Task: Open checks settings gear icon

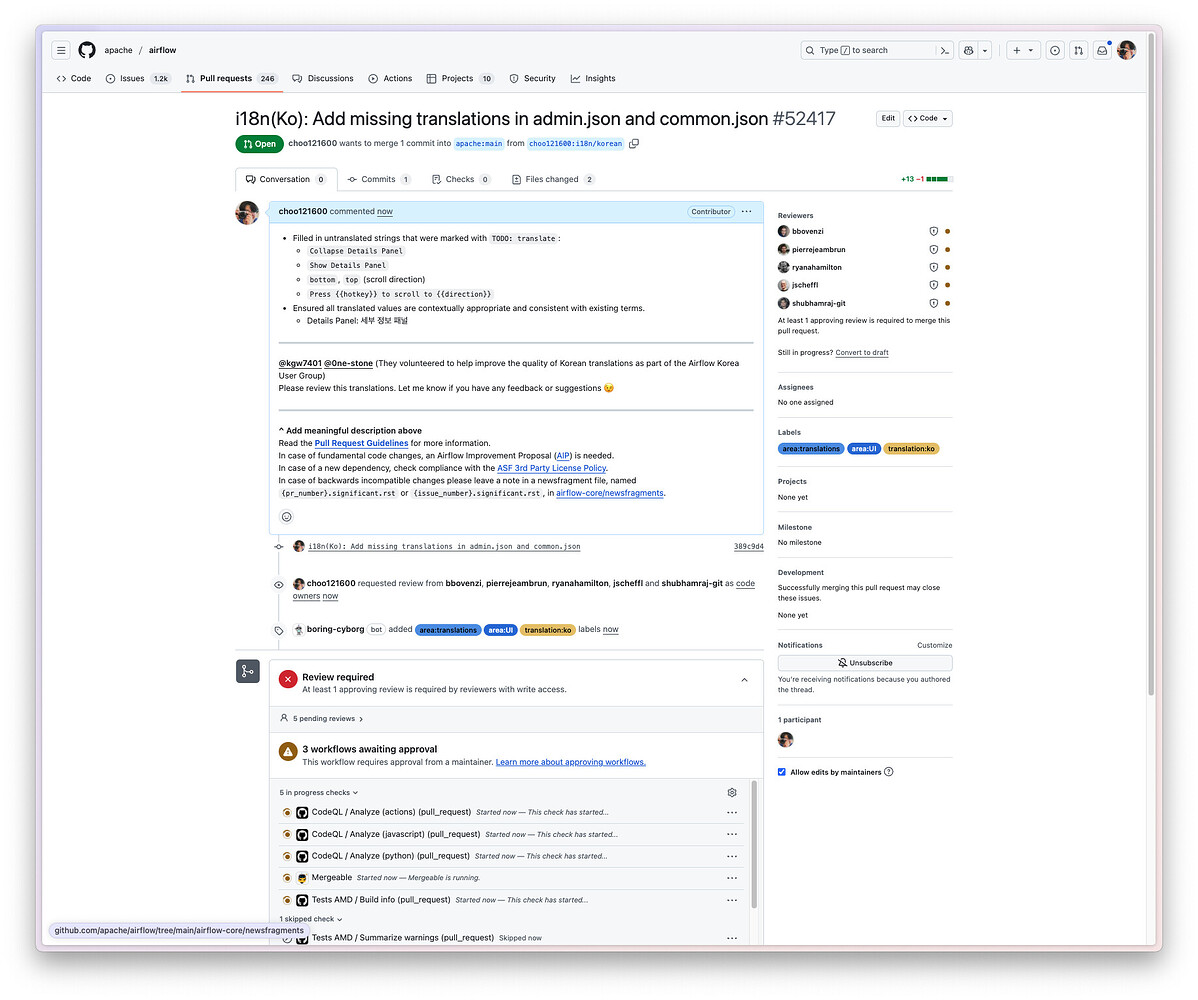Action: pos(731,793)
